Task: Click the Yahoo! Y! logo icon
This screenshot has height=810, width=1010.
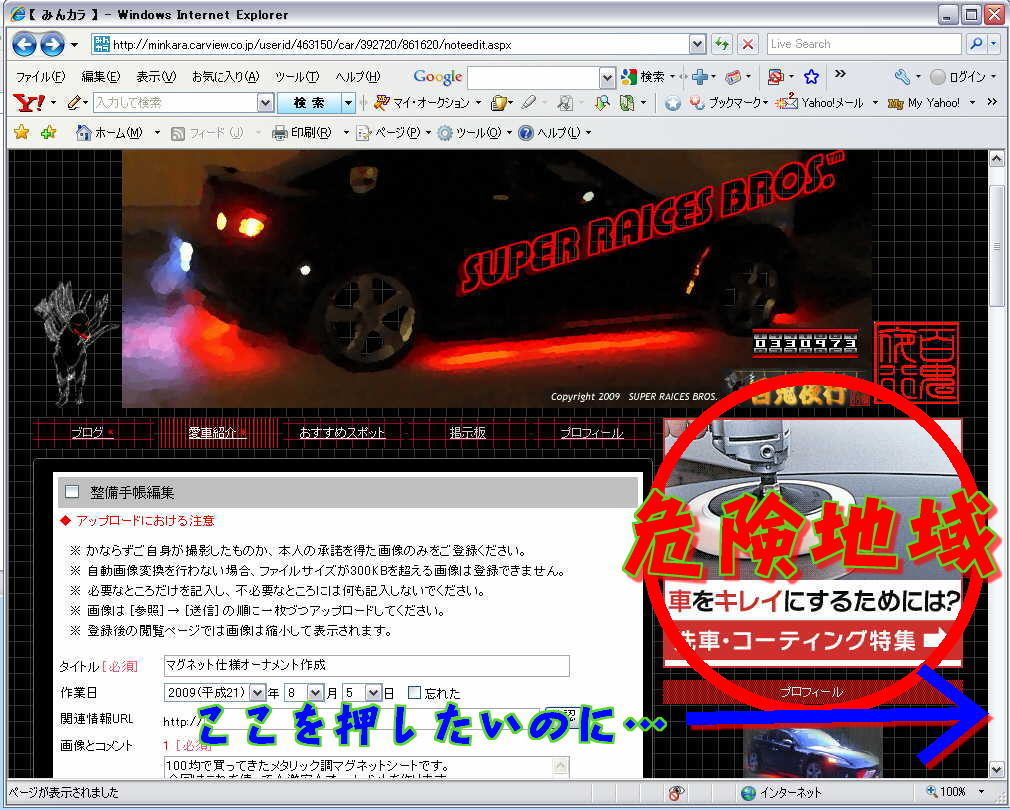Action: [x=29, y=102]
